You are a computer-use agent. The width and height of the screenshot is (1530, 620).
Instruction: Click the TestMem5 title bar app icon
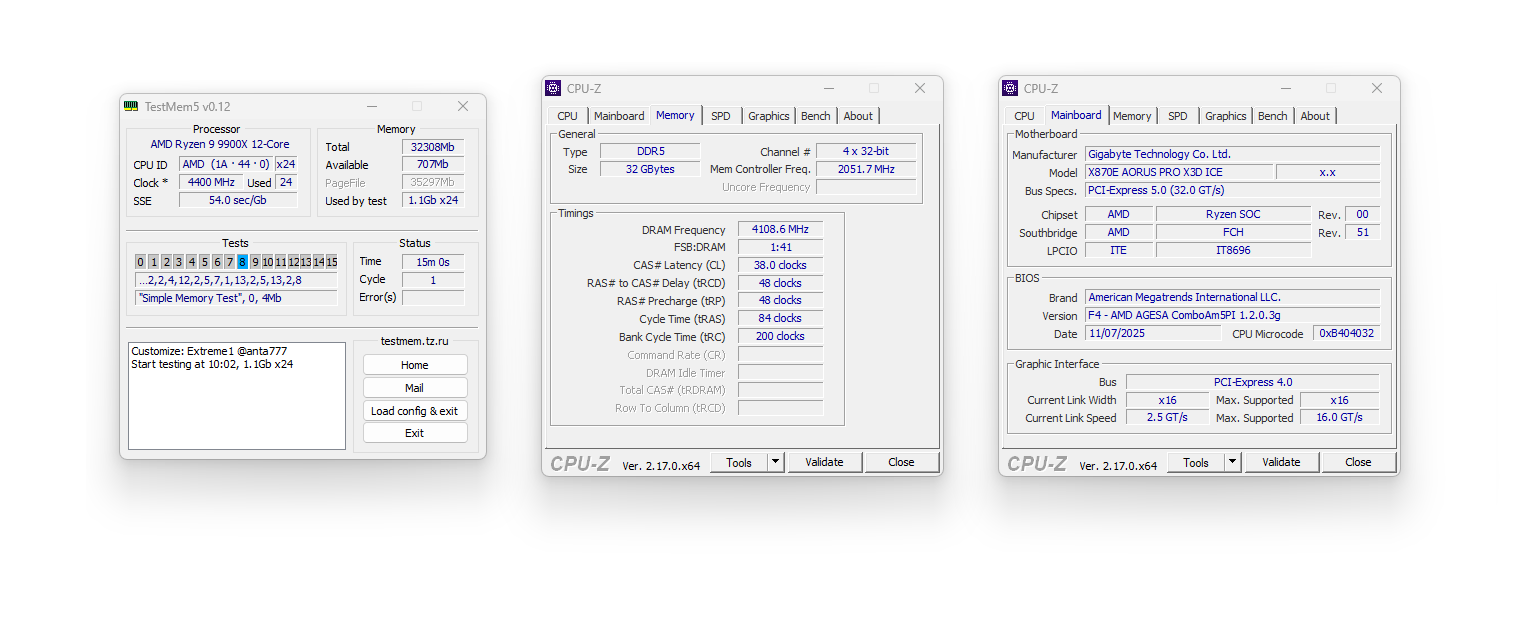tap(131, 106)
